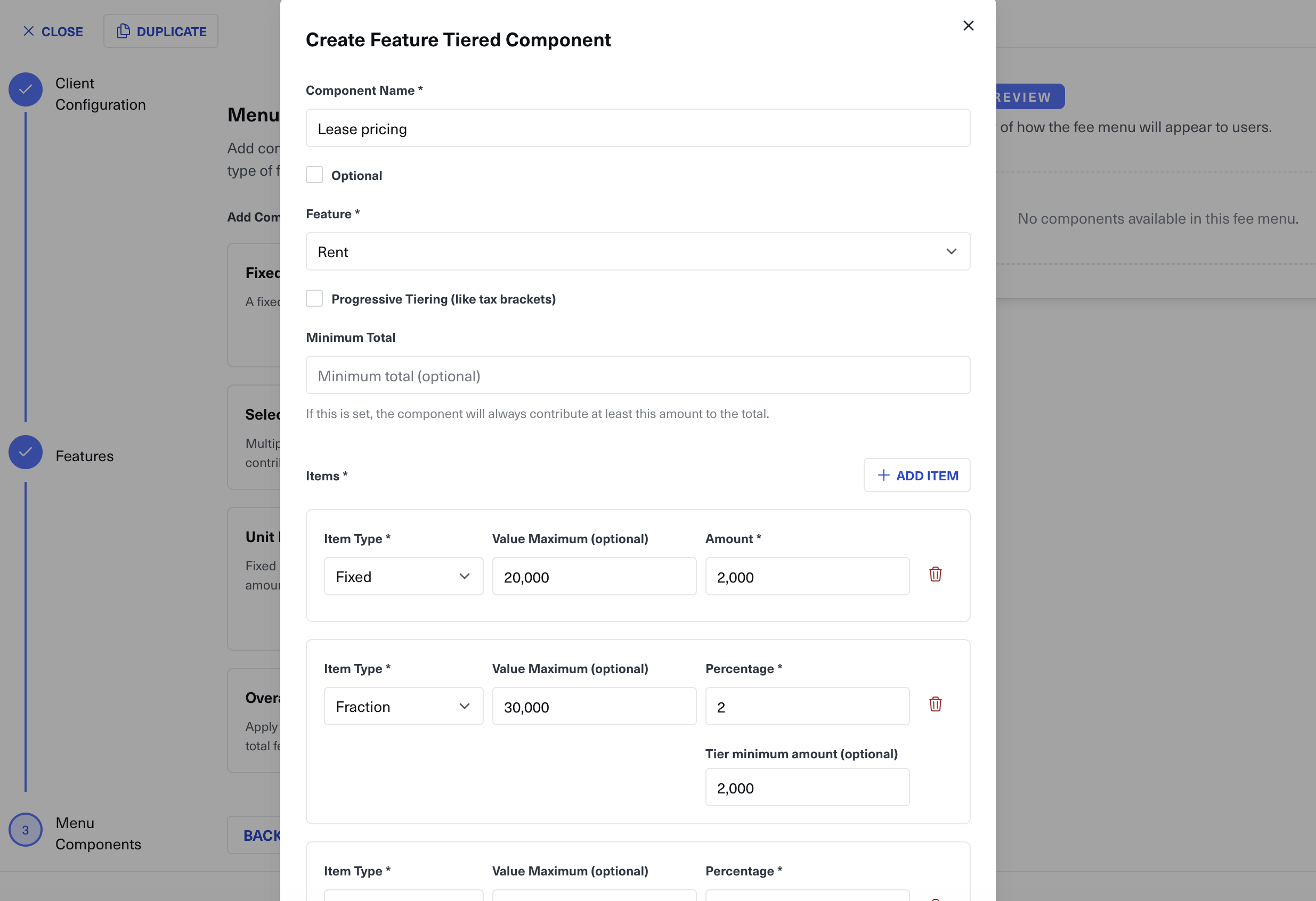Click the Value Maximum field showing 30,000
This screenshot has width=1316, height=901.
tap(594, 706)
